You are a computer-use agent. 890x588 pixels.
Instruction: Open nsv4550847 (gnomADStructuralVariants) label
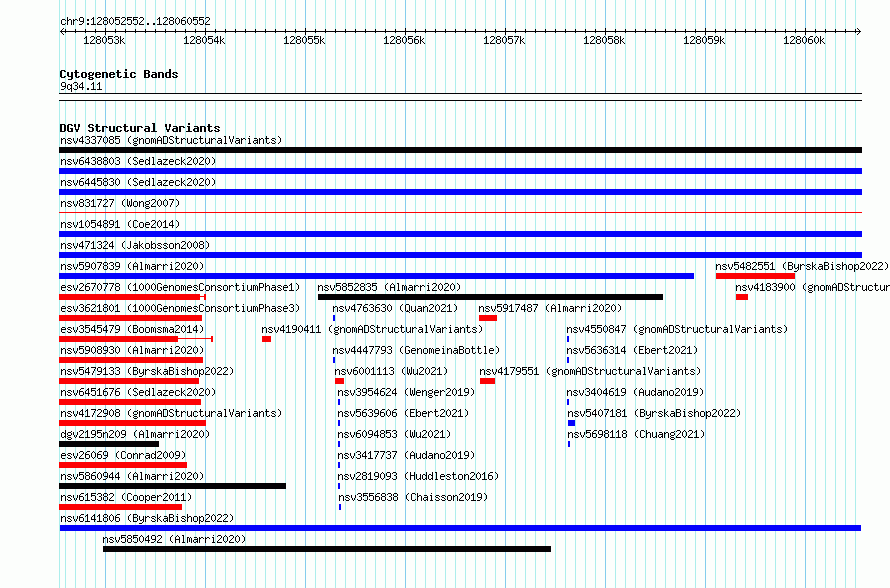[677, 329]
